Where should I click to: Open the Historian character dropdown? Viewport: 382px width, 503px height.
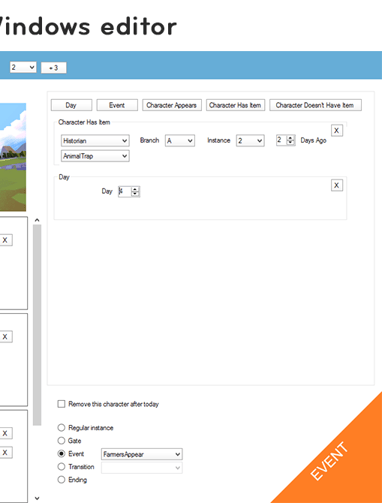coord(95,141)
